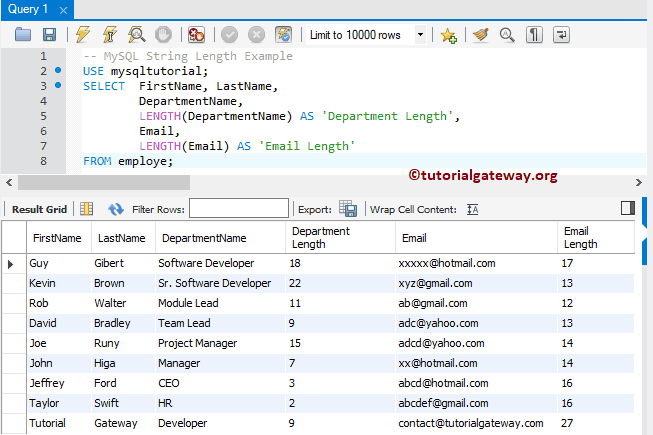This screenshot has width=653, height=435.
Task: Save the script with floppy disk icon
Action: pyautogui.click(x=48, y=35)
